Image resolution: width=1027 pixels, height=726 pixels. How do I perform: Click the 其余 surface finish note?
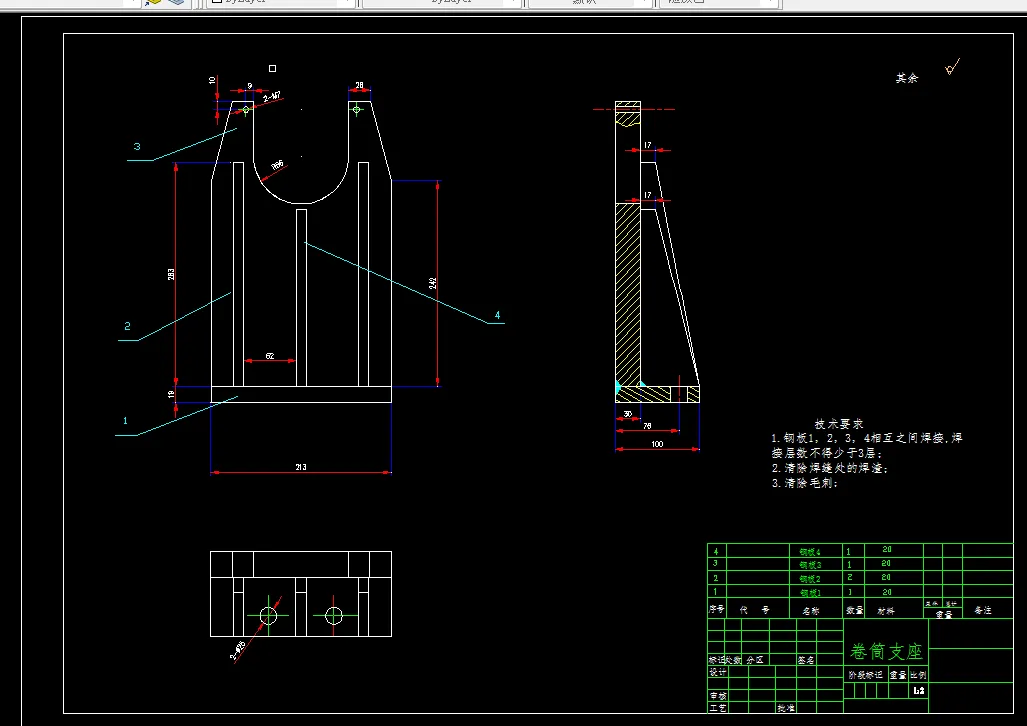(907, 78)
